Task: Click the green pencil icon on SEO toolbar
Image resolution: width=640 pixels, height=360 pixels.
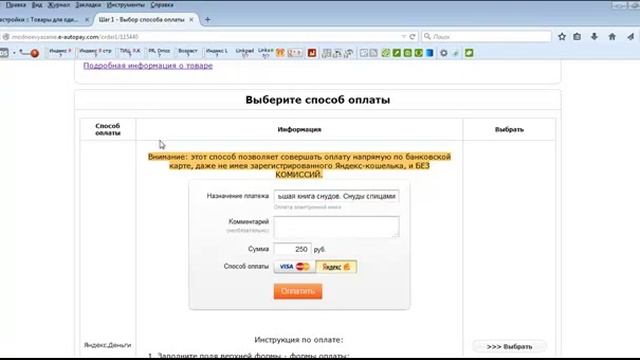Action: coord(397,53)
